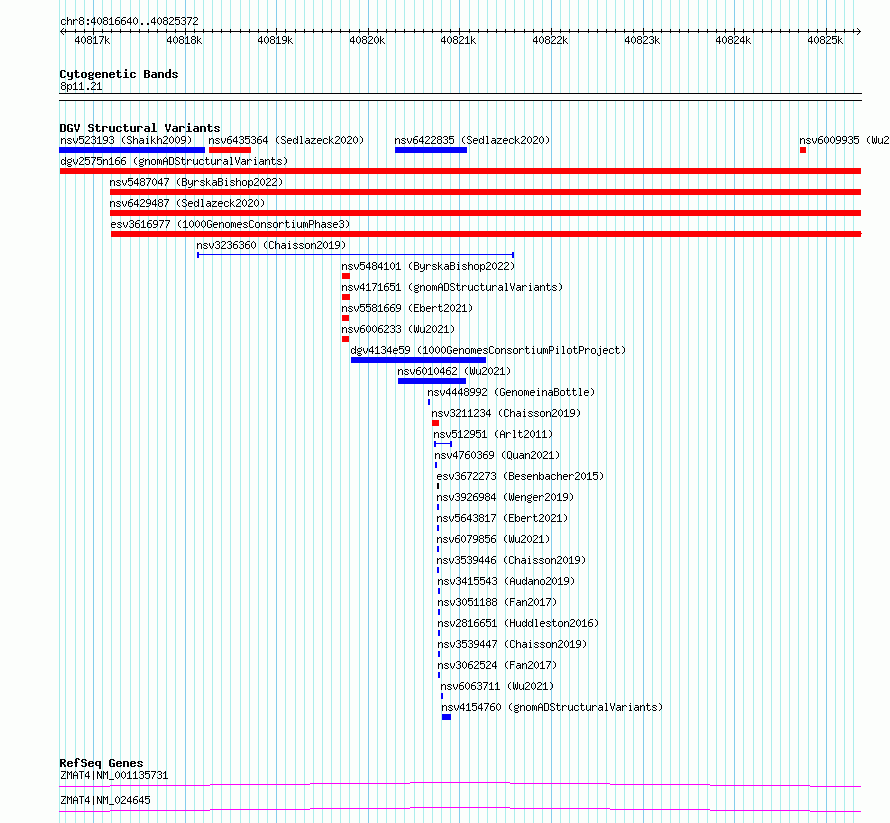
Task: Click nsv6079856 (Wu2021) label
Action: [x=493, y=539]
